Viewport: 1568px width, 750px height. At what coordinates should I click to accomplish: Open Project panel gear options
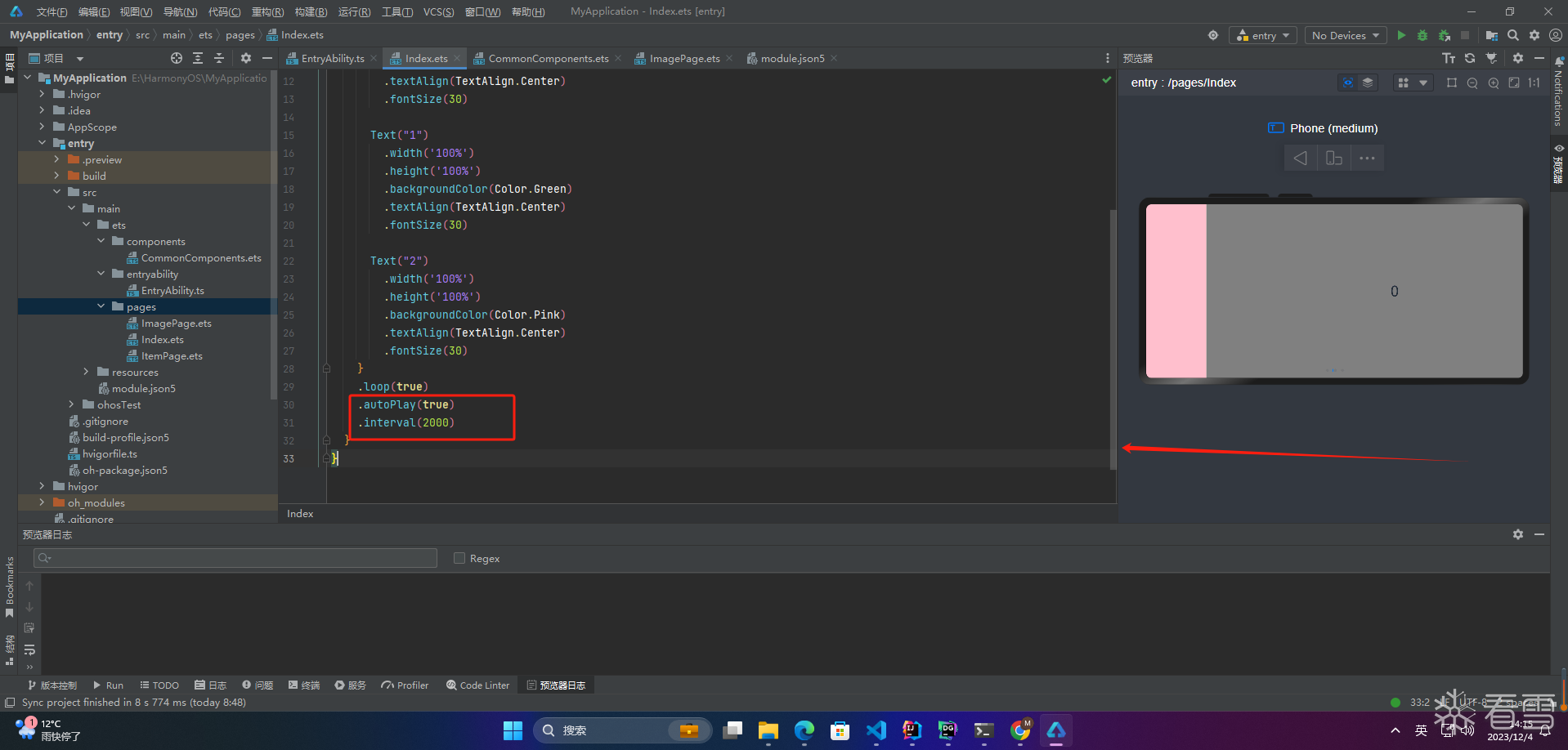[x=246, y=58]
